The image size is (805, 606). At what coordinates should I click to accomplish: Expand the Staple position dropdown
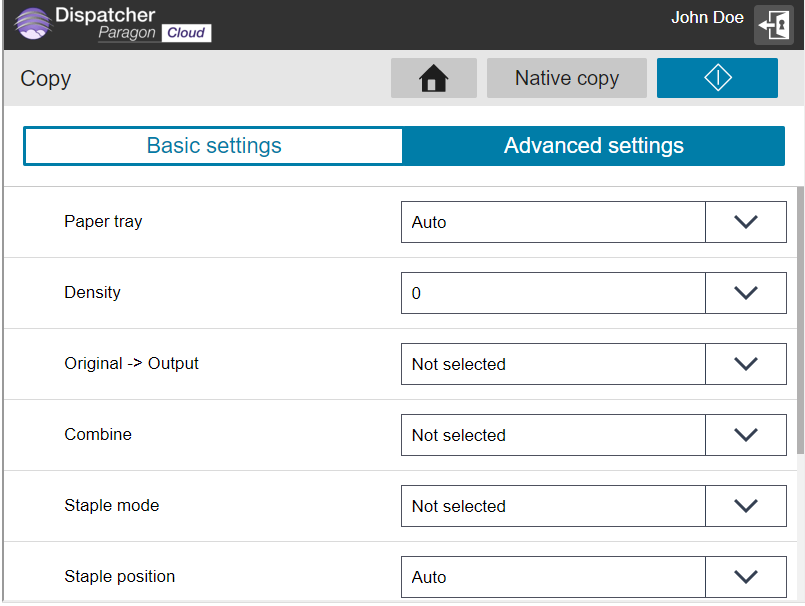point(746,576)
